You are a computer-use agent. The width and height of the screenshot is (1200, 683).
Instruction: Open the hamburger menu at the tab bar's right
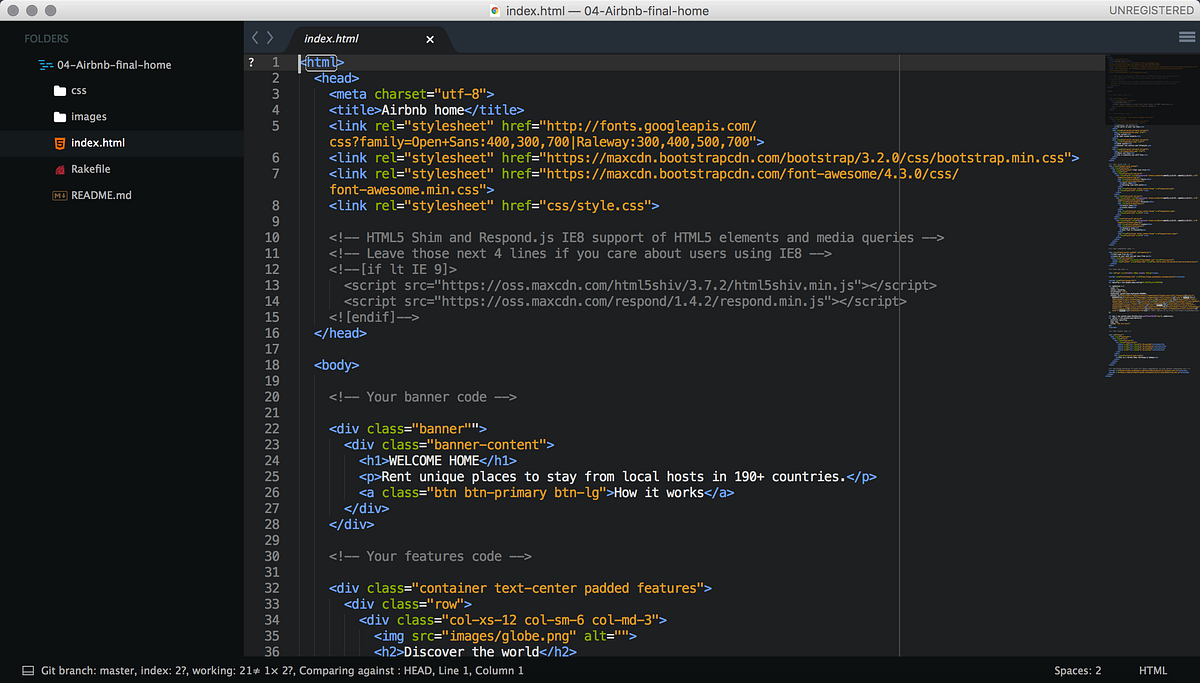coord(1187,38)
